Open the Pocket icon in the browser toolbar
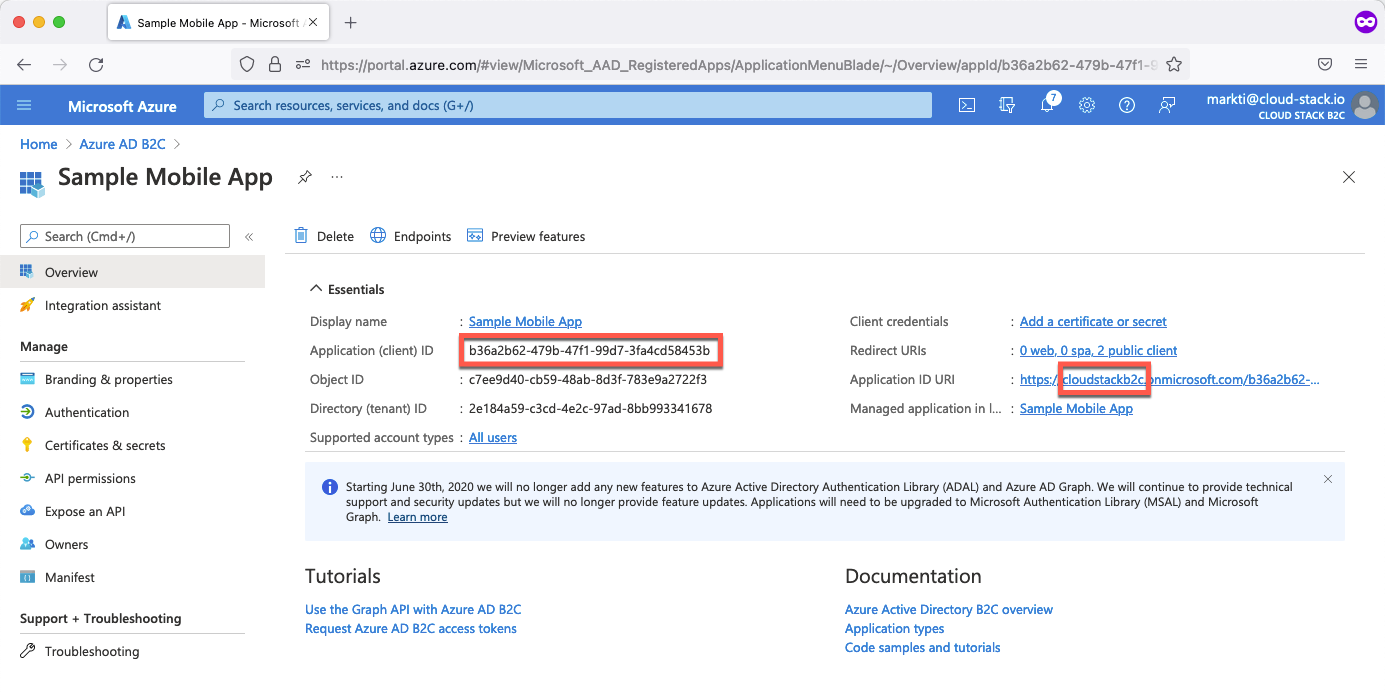1385x693 pixels. coord(1325,64)
